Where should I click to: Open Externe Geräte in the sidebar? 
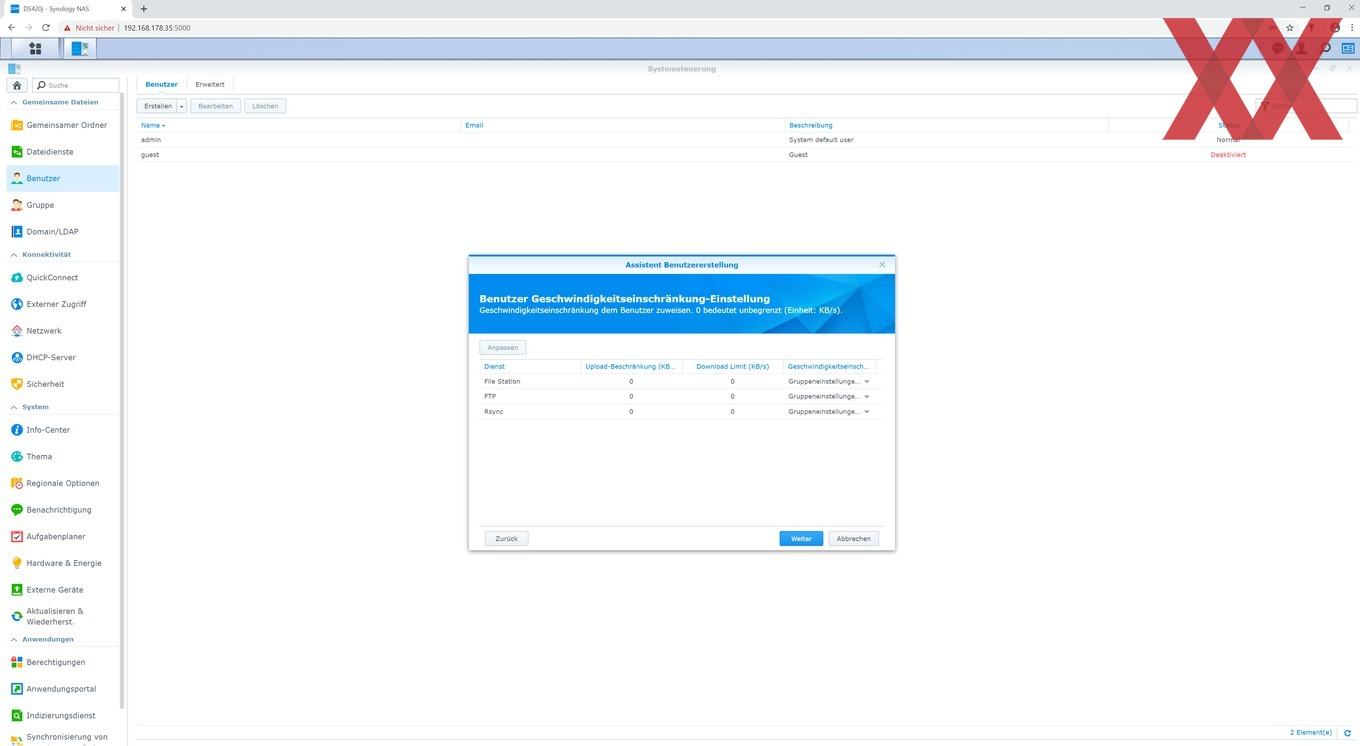click(62, 590)
